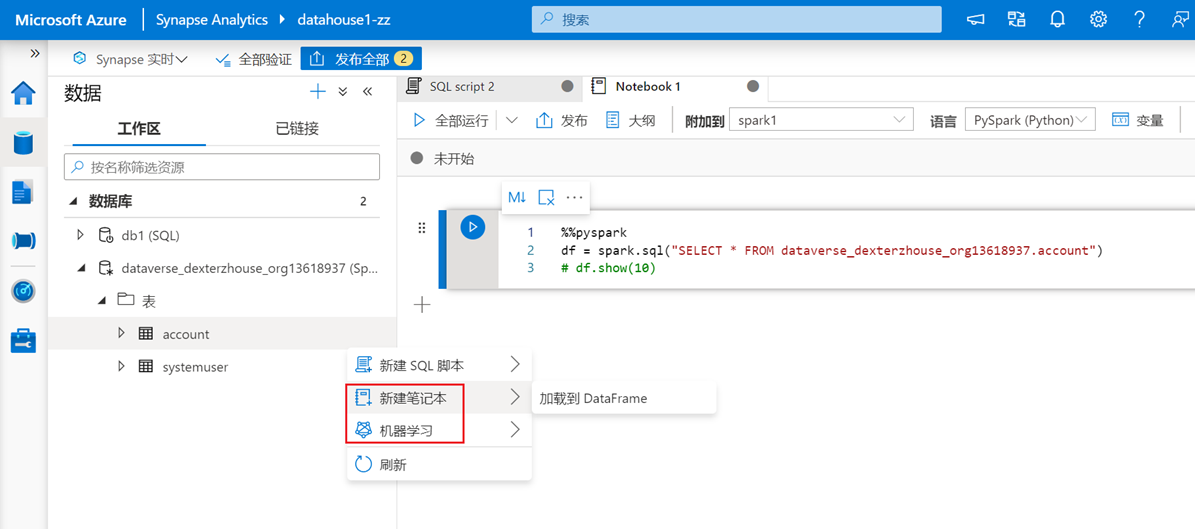
Task: Expand all with double chevron icon
Action: tap(343, 91)
